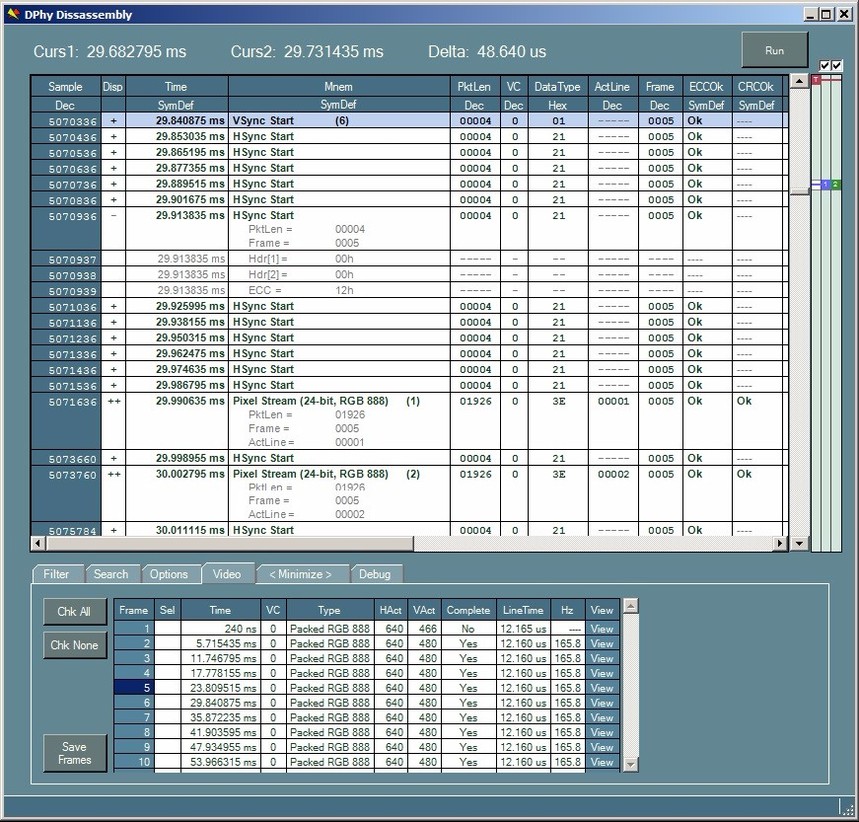Open the Debug tab
The image size is (859, 822).
coord(375,574)
